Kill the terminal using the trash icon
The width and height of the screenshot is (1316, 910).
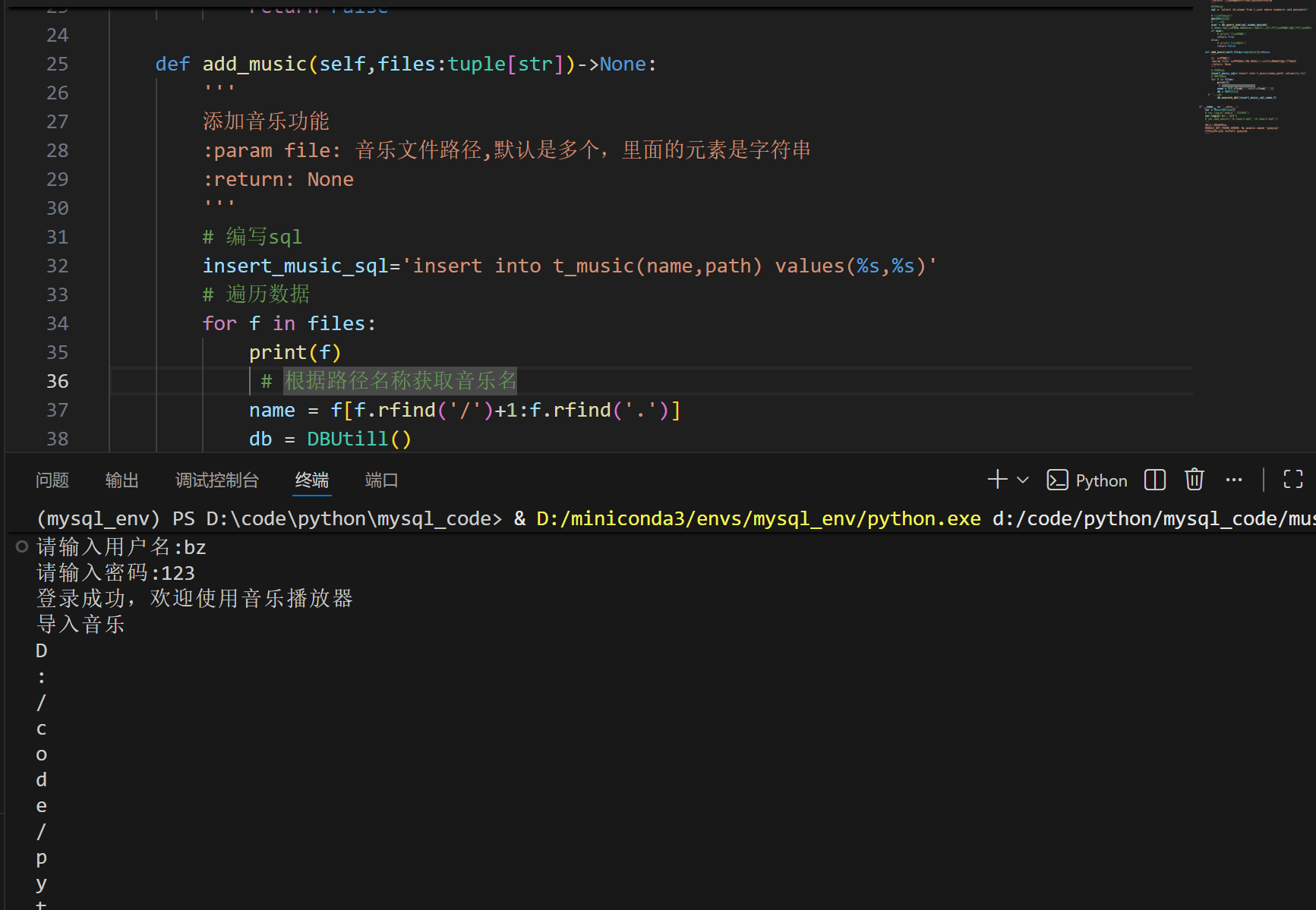pos(1194,480)
